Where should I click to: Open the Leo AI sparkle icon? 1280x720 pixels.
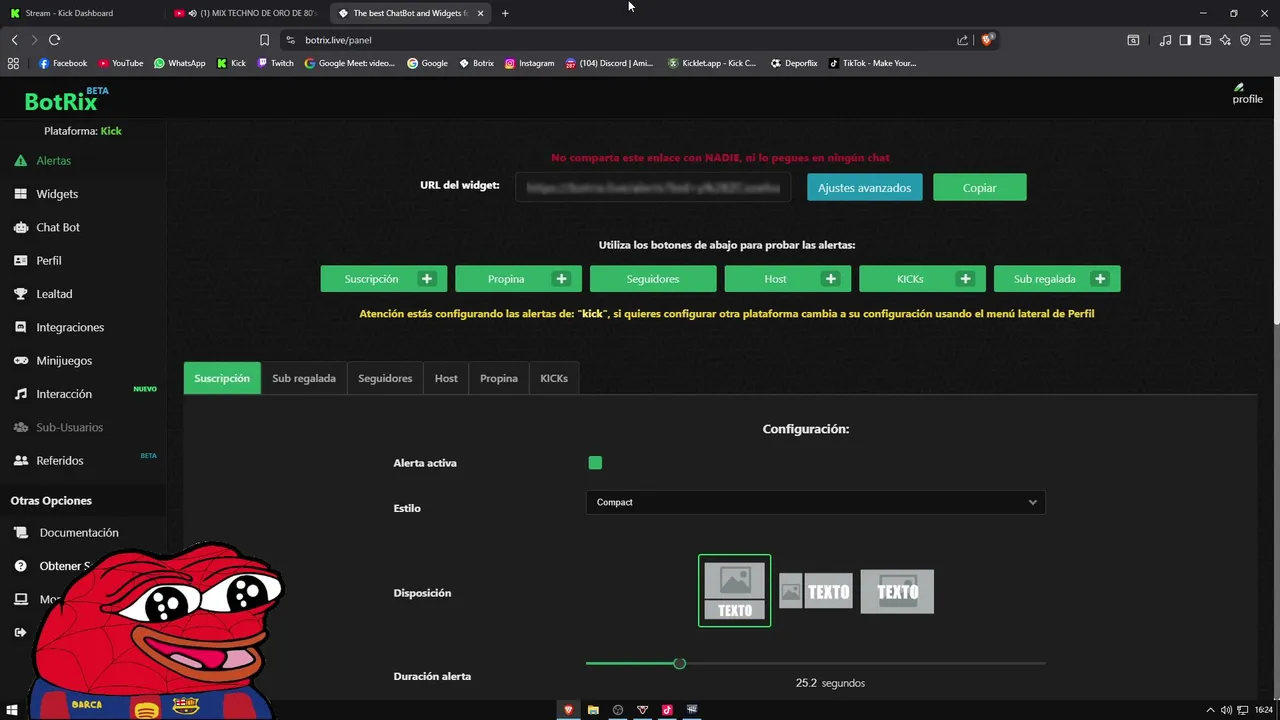[x=1225, y=40]
